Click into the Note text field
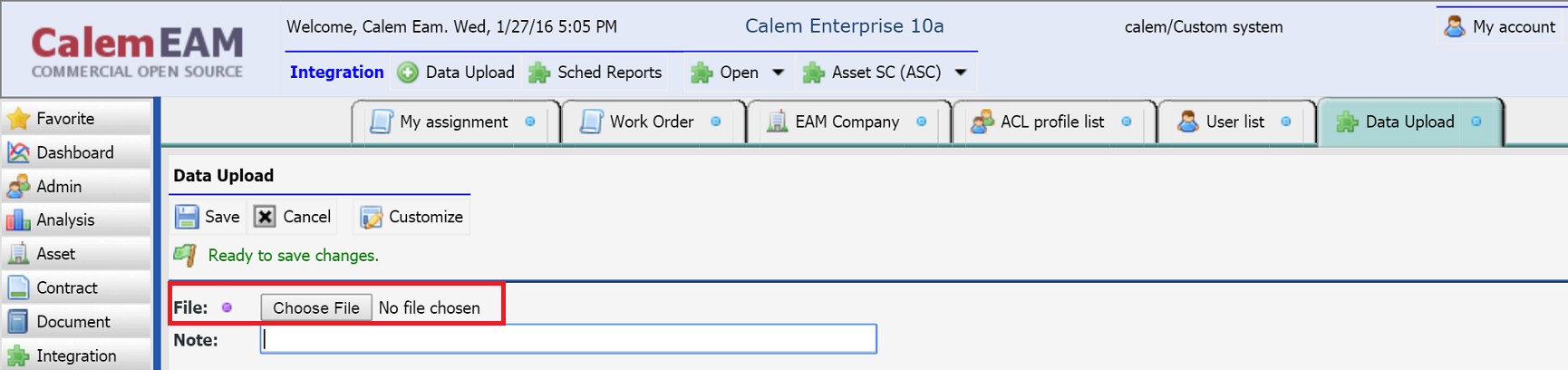Image resolution: width=1568 pixels, height=370 pixels. [x=568, y=339]
